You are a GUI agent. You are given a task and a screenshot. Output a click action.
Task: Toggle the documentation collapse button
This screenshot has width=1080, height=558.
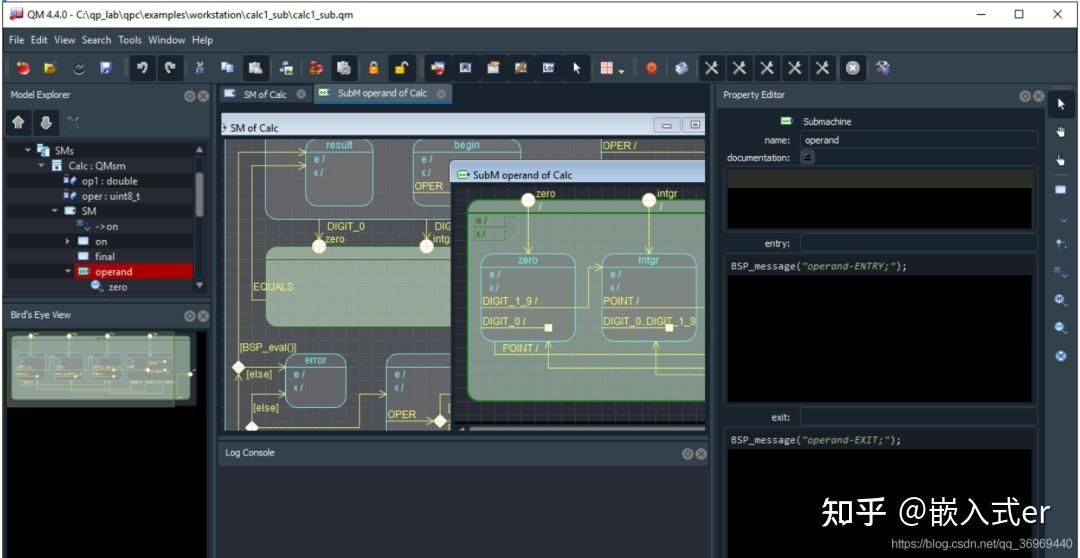(808, 157)
